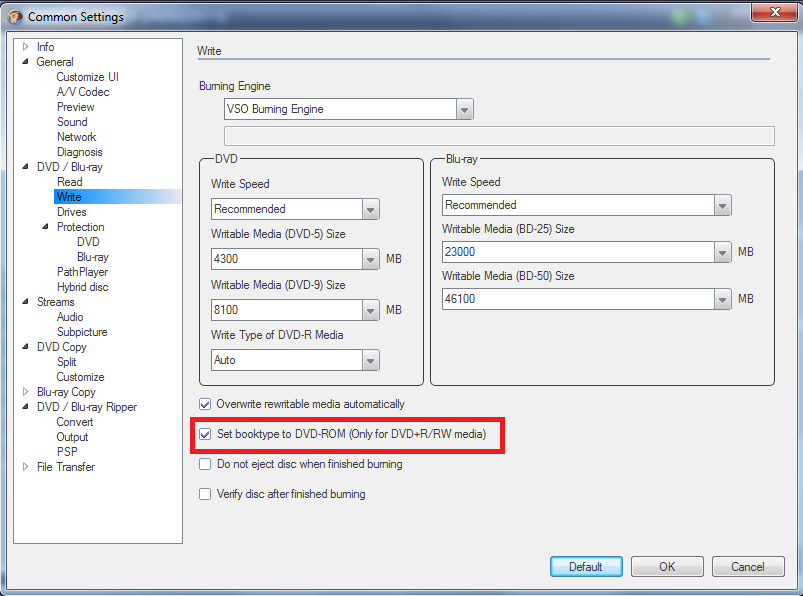Select Customize UI under General
Viewport: 803px width, 596px height.
click(x=87, y=77)
